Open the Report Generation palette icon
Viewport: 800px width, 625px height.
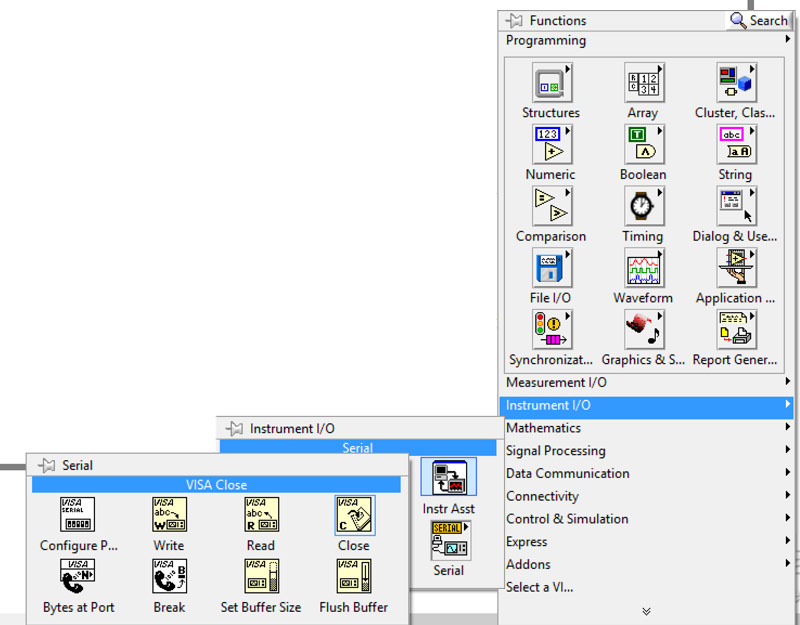(736, 330)
